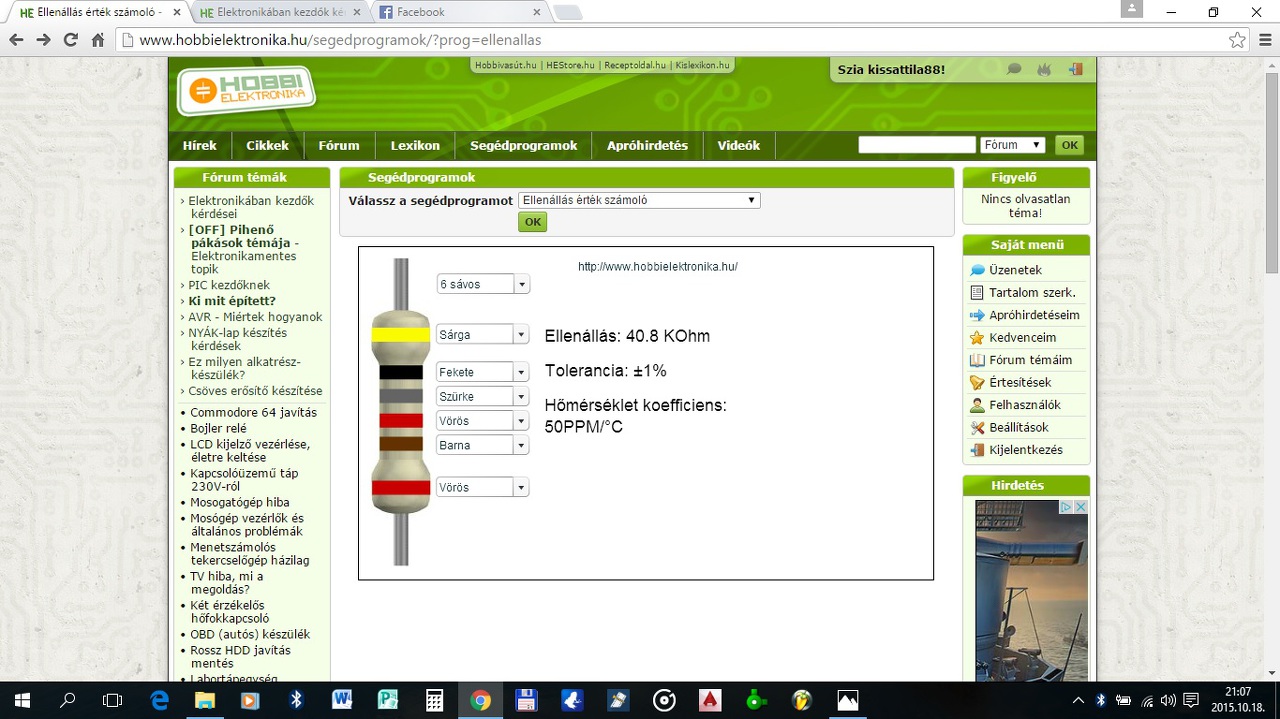Open the Cikkek menu item
The image size is (1280, 719).
[268, 145]
